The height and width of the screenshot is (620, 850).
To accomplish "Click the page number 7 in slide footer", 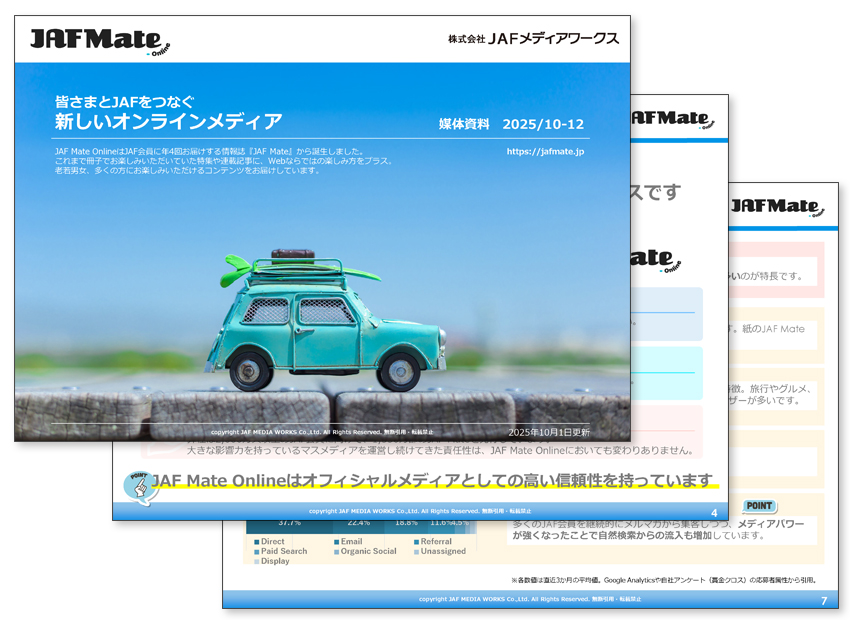I will [x=823, y=600].
